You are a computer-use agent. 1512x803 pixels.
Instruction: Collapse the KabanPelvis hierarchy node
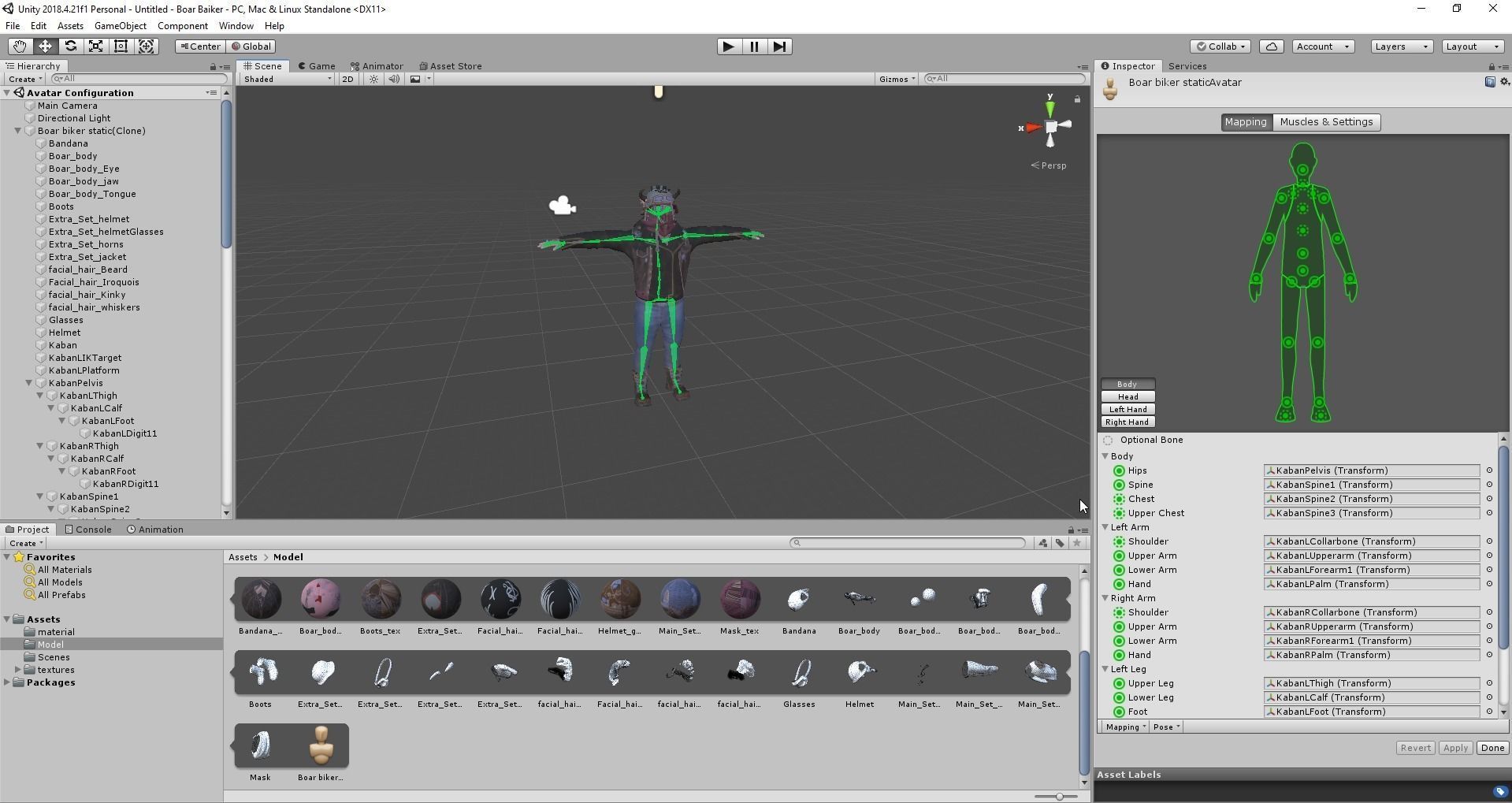click(29, 383)
